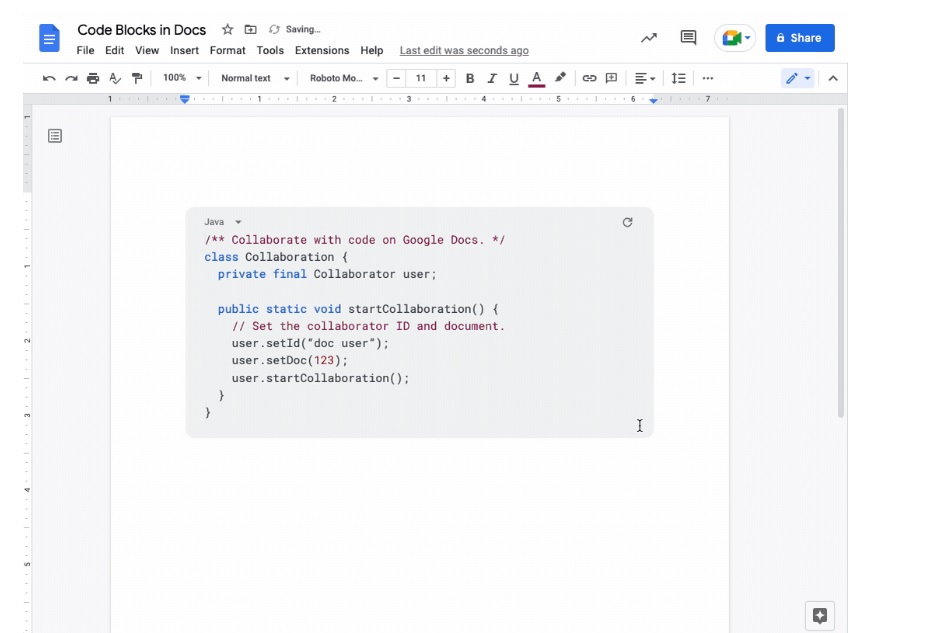This screenshot has width=935, height=633.
Task: Click the Google Docs home icon
Action: [49, 38]
